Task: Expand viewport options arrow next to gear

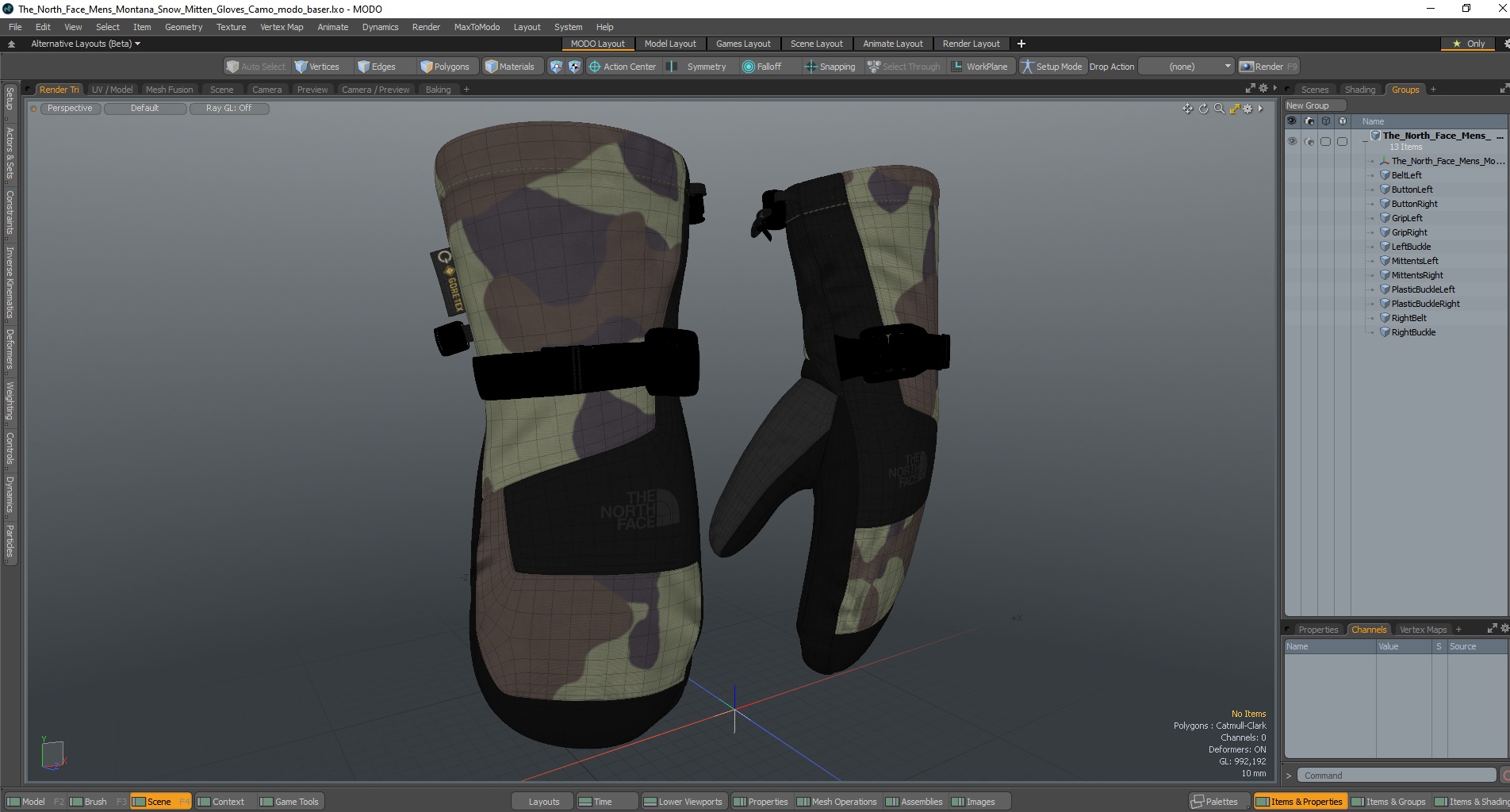Action: pyautogui.click(x=1260, y=109)
